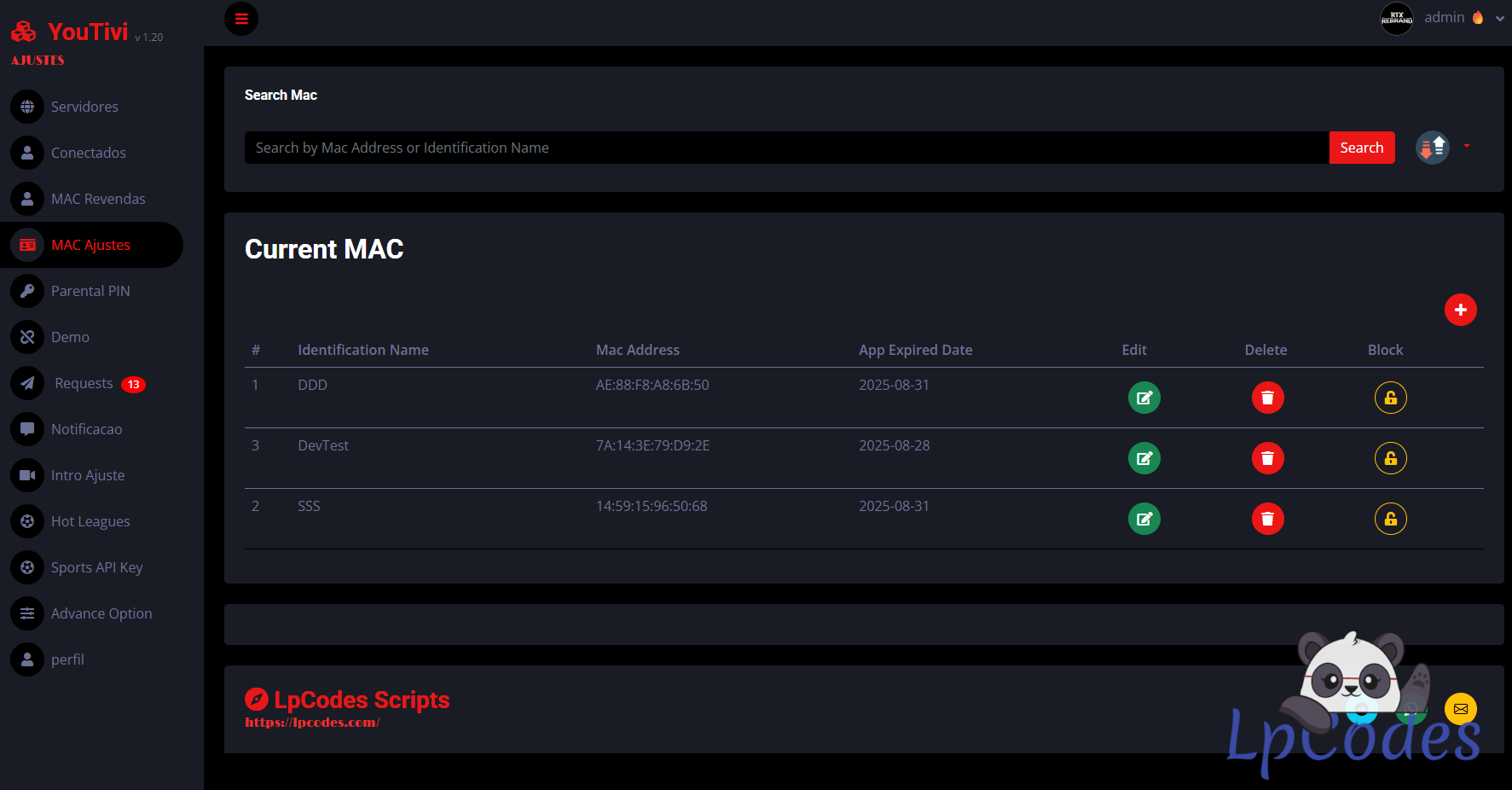
Task: Toggle block lock for DevTest
Action: [x=1390, y=458]
